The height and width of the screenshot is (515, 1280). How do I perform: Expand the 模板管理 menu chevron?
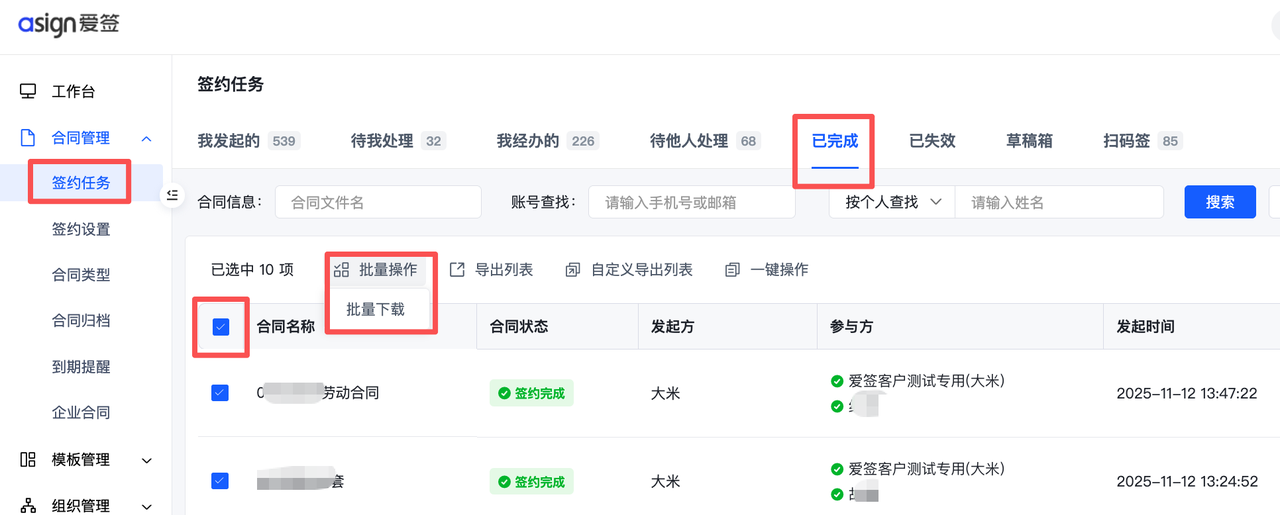click(x=147, y=460)
